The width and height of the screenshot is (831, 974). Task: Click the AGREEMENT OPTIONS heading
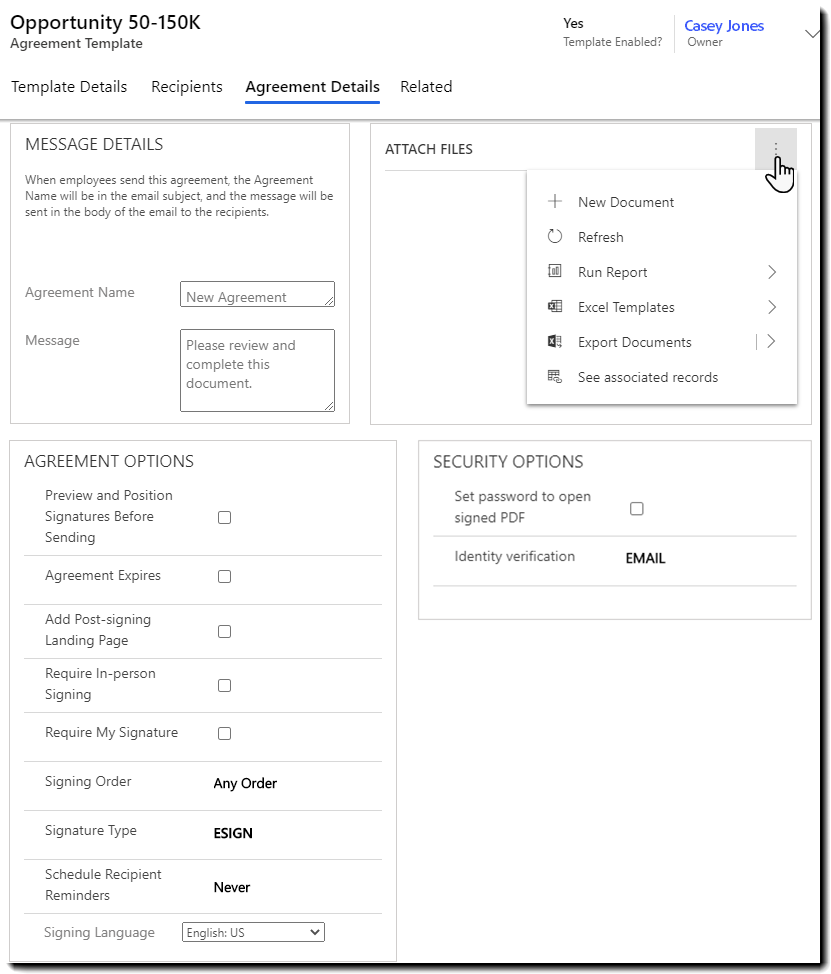(109, 461)
